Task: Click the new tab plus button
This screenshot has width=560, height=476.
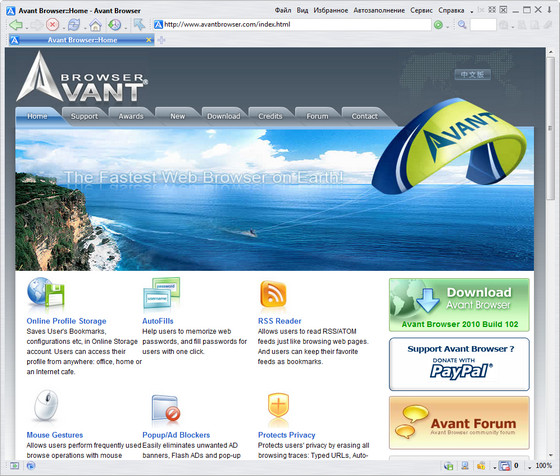Action: (x=161, y=40)
